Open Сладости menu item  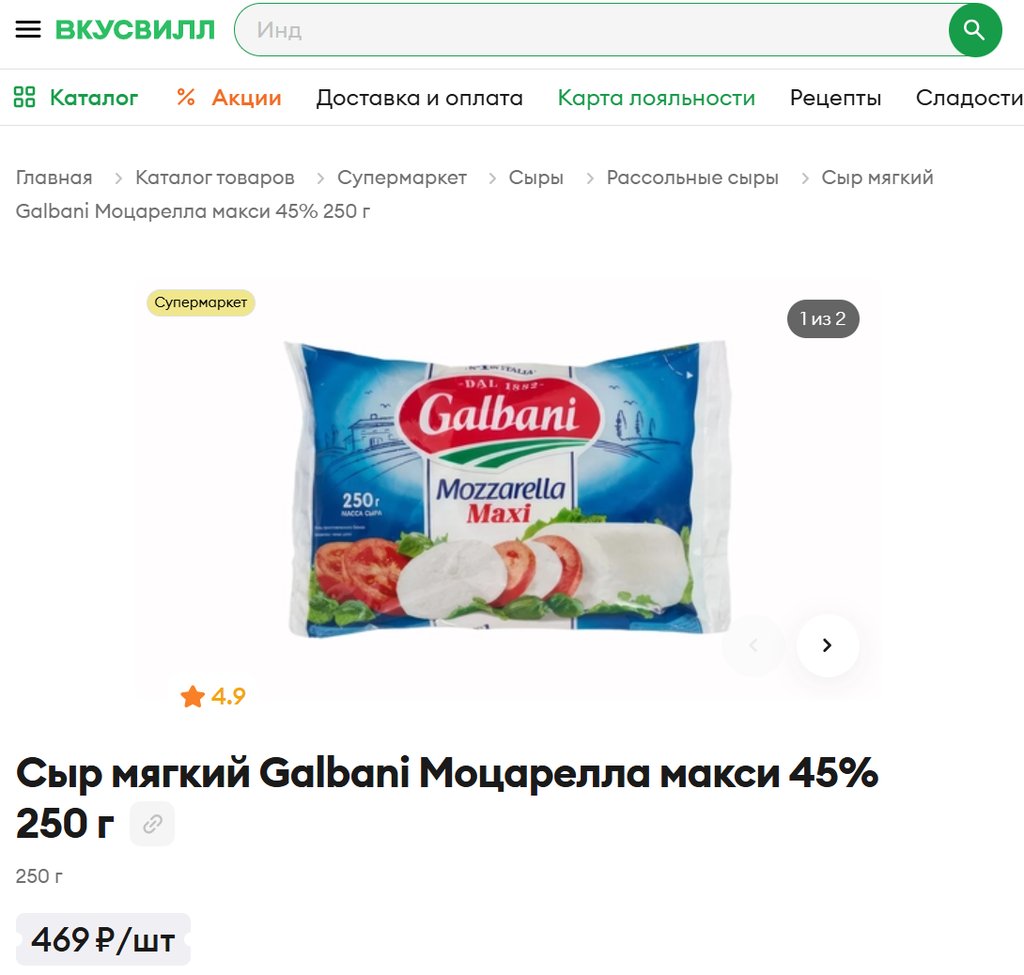click(970, 97)
